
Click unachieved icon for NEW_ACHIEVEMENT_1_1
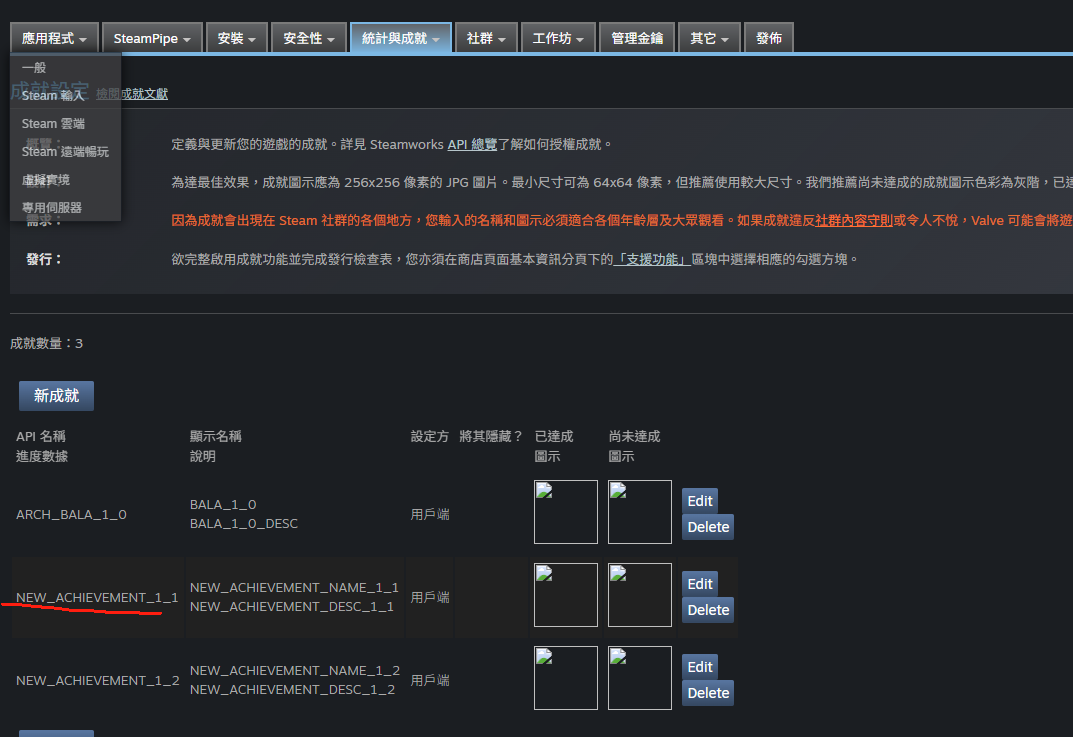coord(640,595)
